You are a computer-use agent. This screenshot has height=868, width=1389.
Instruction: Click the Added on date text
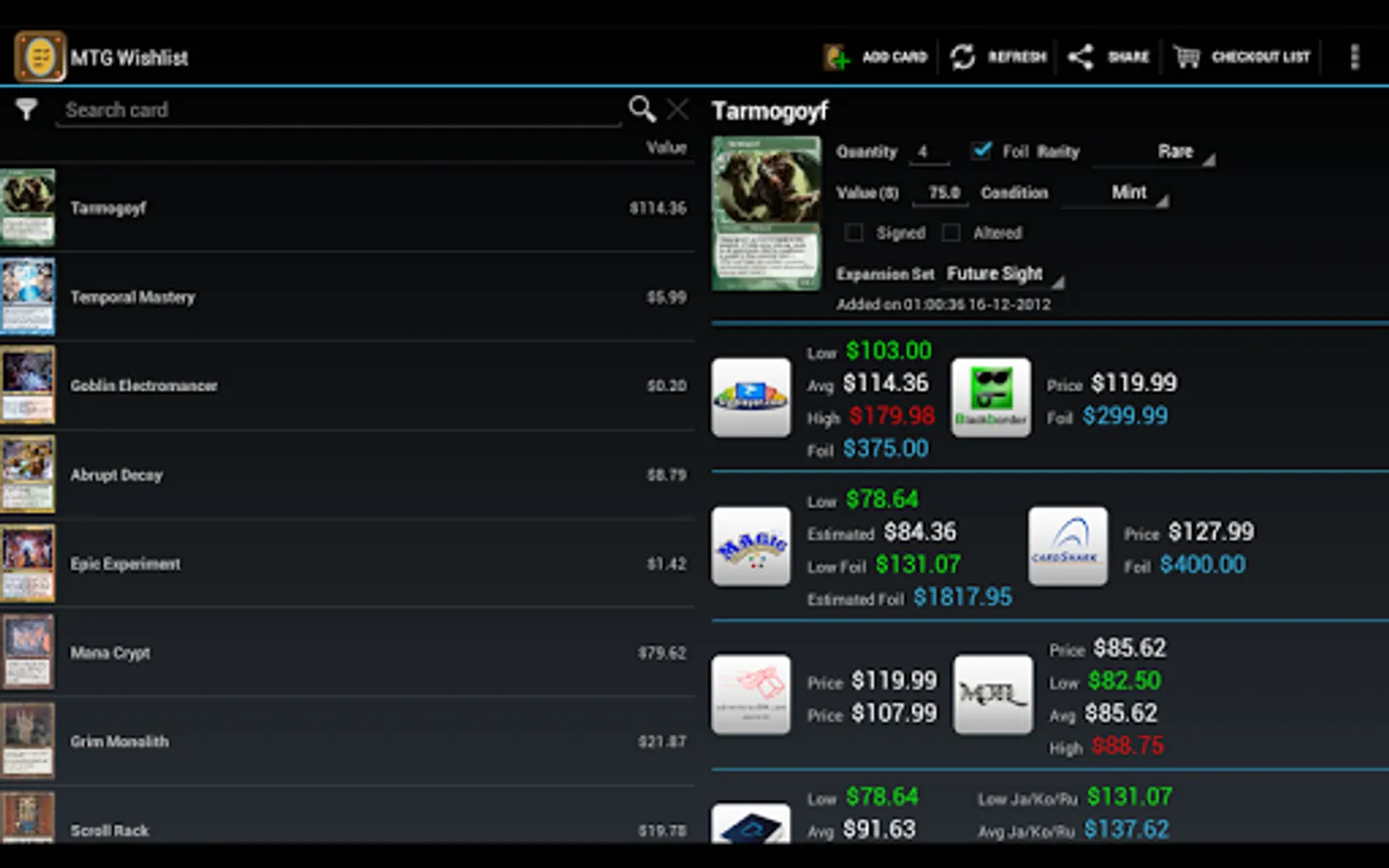point(943,305)
